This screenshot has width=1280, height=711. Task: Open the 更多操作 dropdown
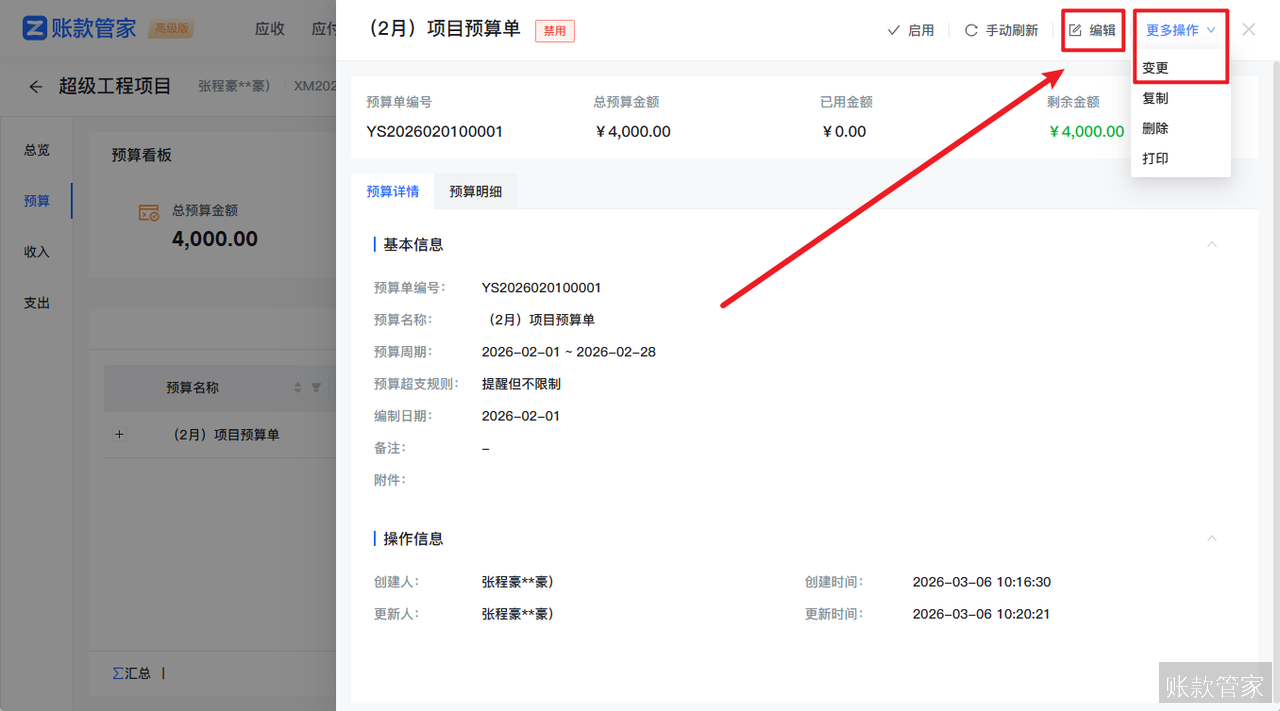coord(1171,29)
